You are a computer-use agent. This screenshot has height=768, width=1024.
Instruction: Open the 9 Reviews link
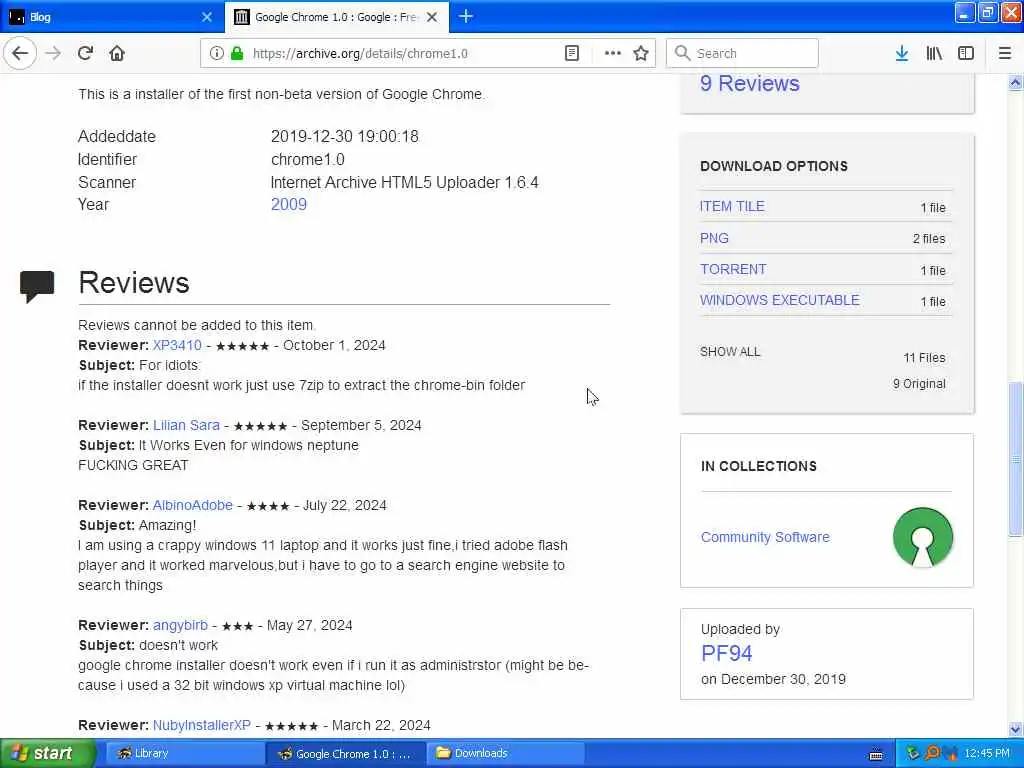point(750,84)
